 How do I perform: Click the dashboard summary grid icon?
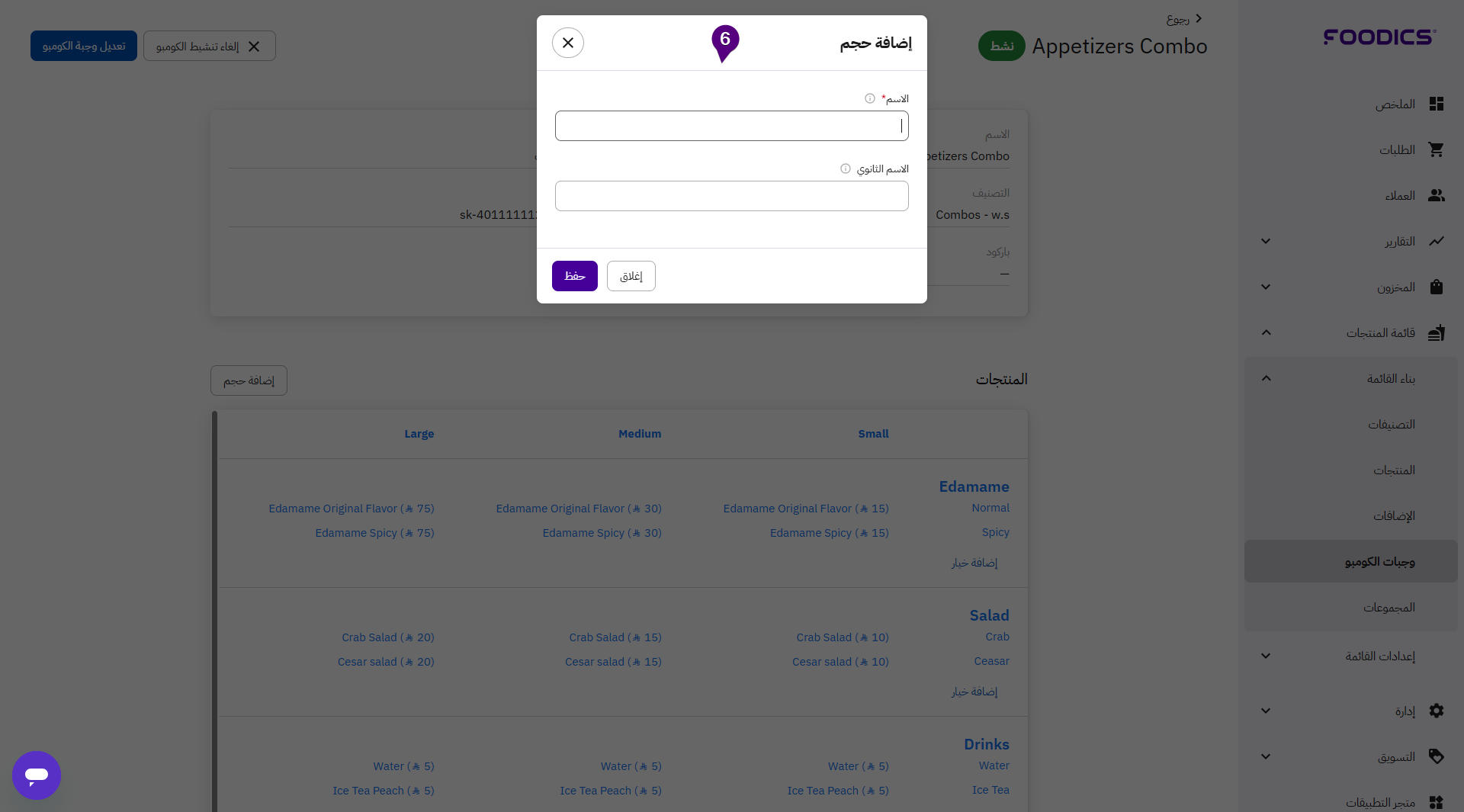1436,104
